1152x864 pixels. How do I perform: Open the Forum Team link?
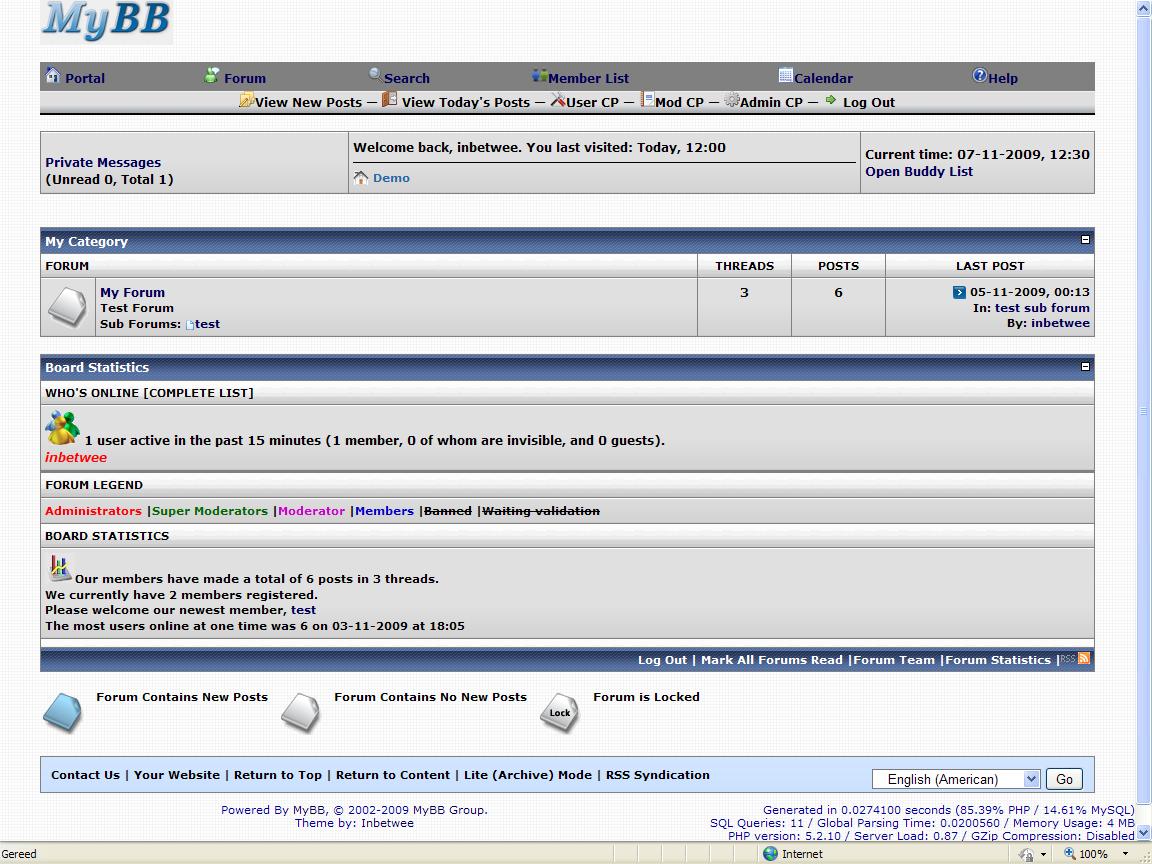(x=893, y=660)
